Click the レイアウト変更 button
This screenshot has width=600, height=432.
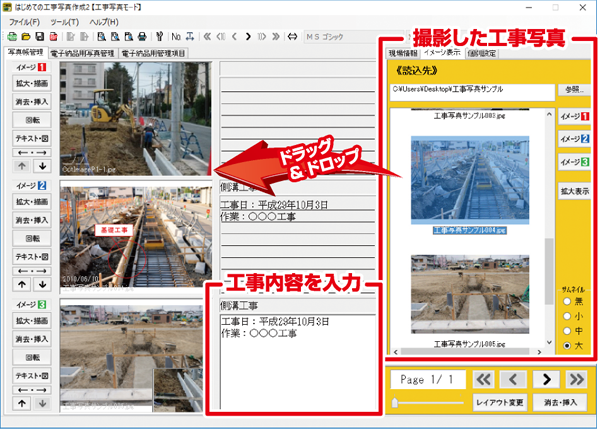(498, 402)
